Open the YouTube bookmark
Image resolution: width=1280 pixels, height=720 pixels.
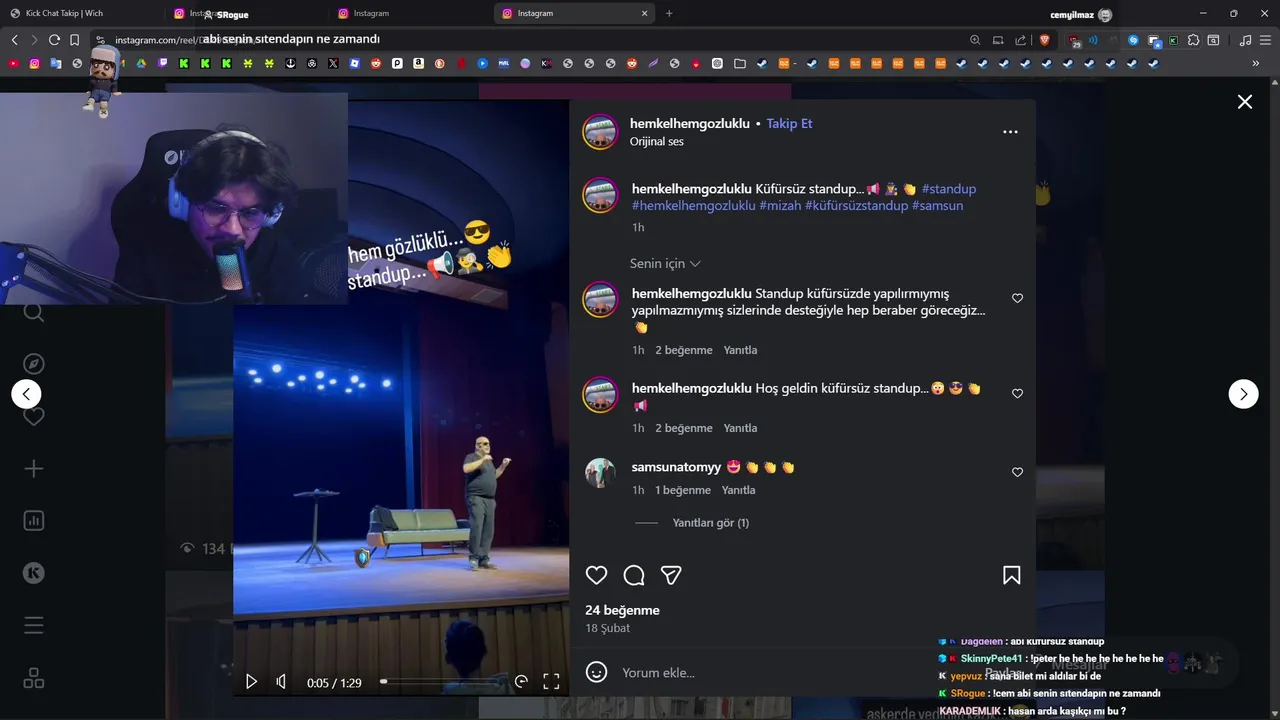13,63
